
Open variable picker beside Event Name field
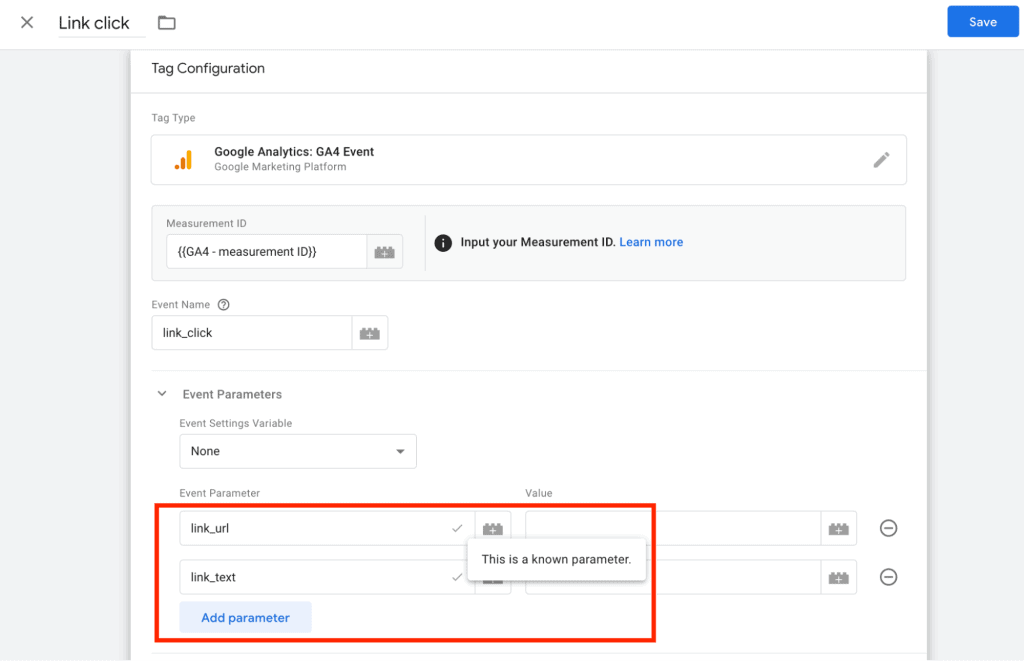tap(370, 331)
